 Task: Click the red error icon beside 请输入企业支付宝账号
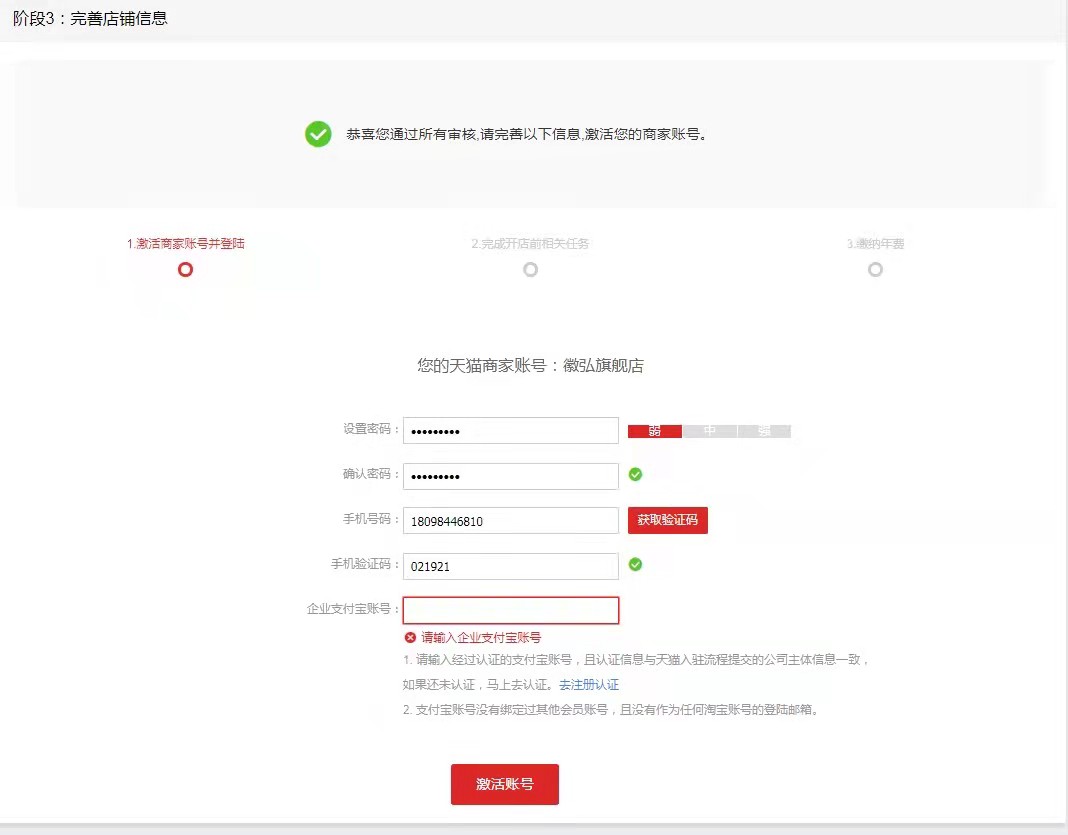410,637
